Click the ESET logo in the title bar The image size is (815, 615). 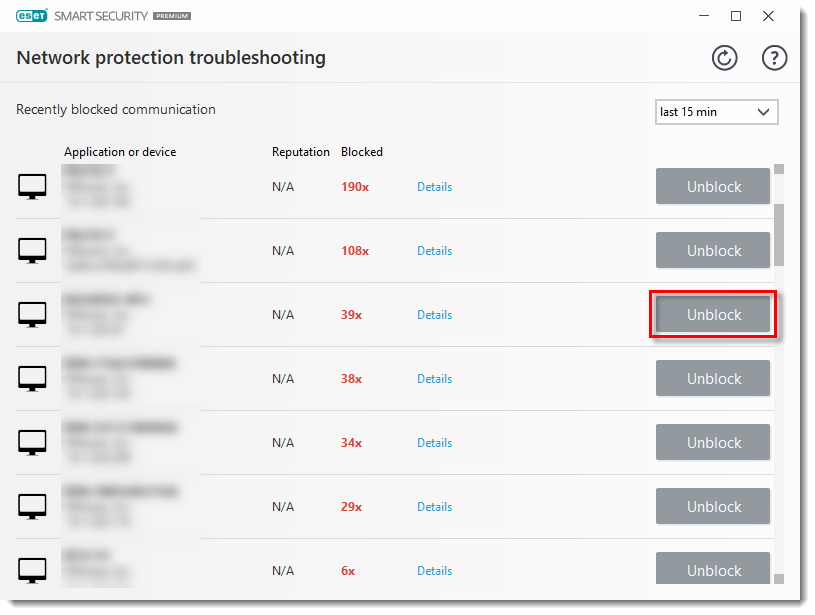[32, 16]
